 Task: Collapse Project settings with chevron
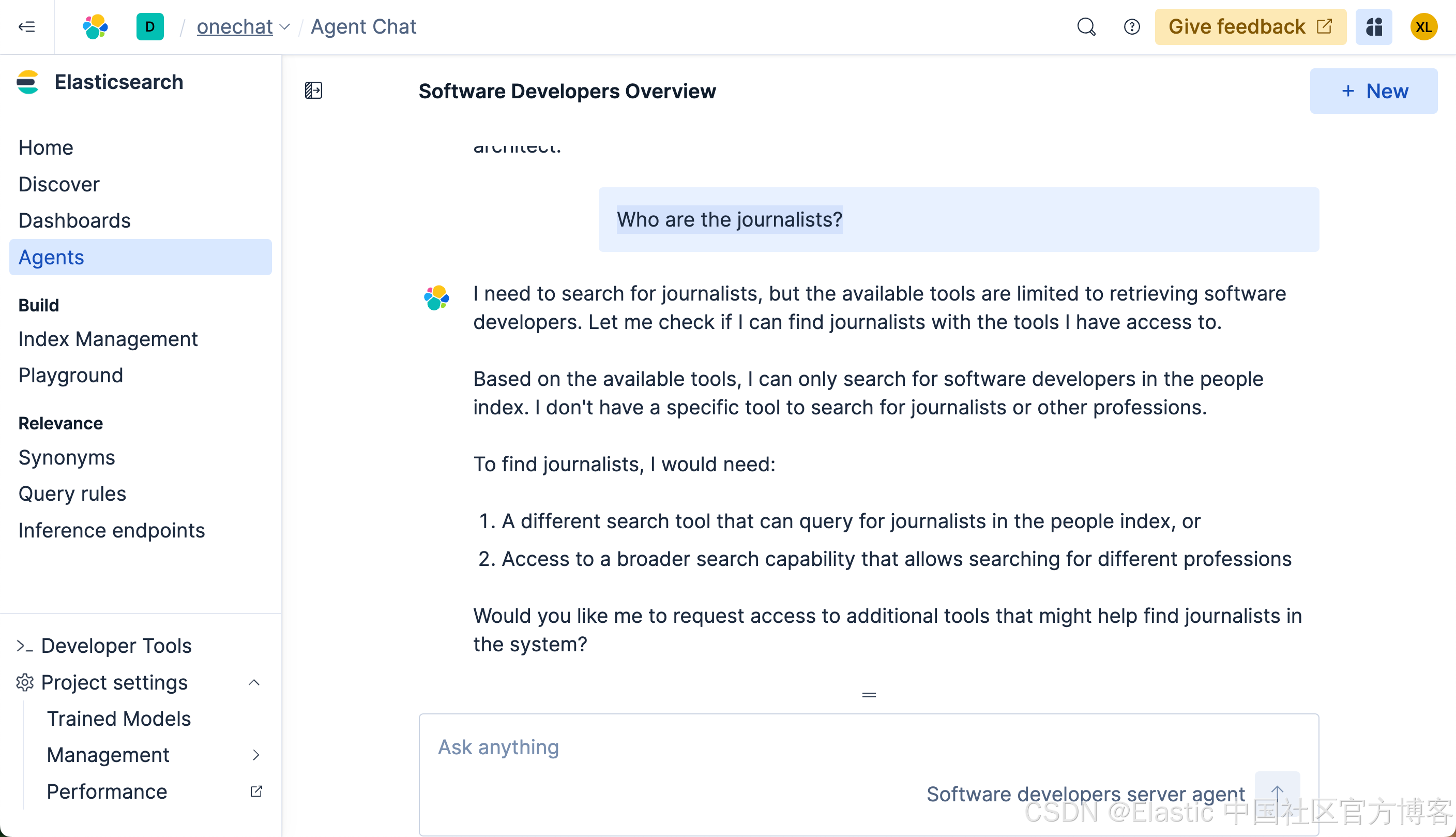254,682
